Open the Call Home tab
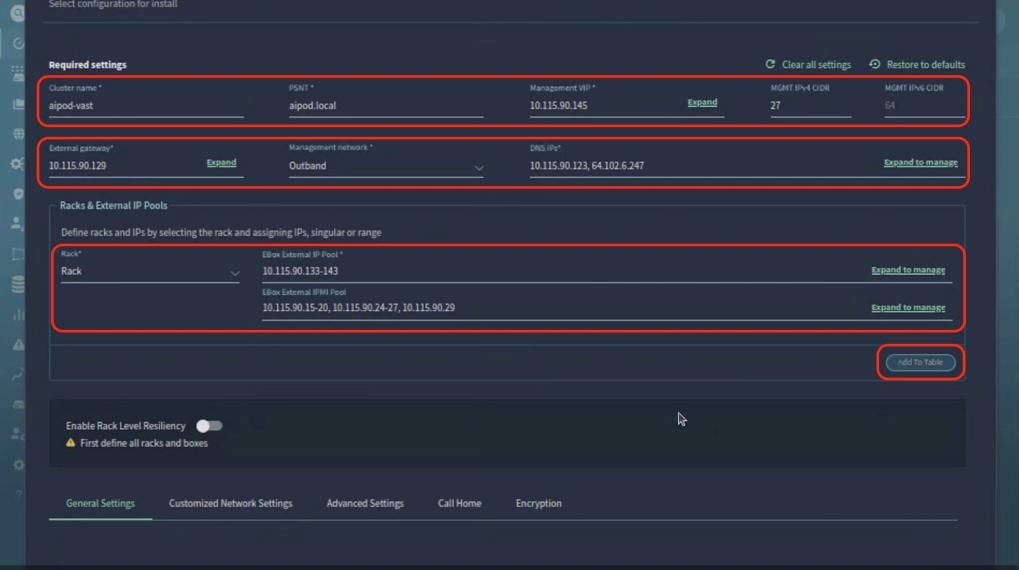The height and width of the screenshot is (570, 1019). [x=459, y=503]
